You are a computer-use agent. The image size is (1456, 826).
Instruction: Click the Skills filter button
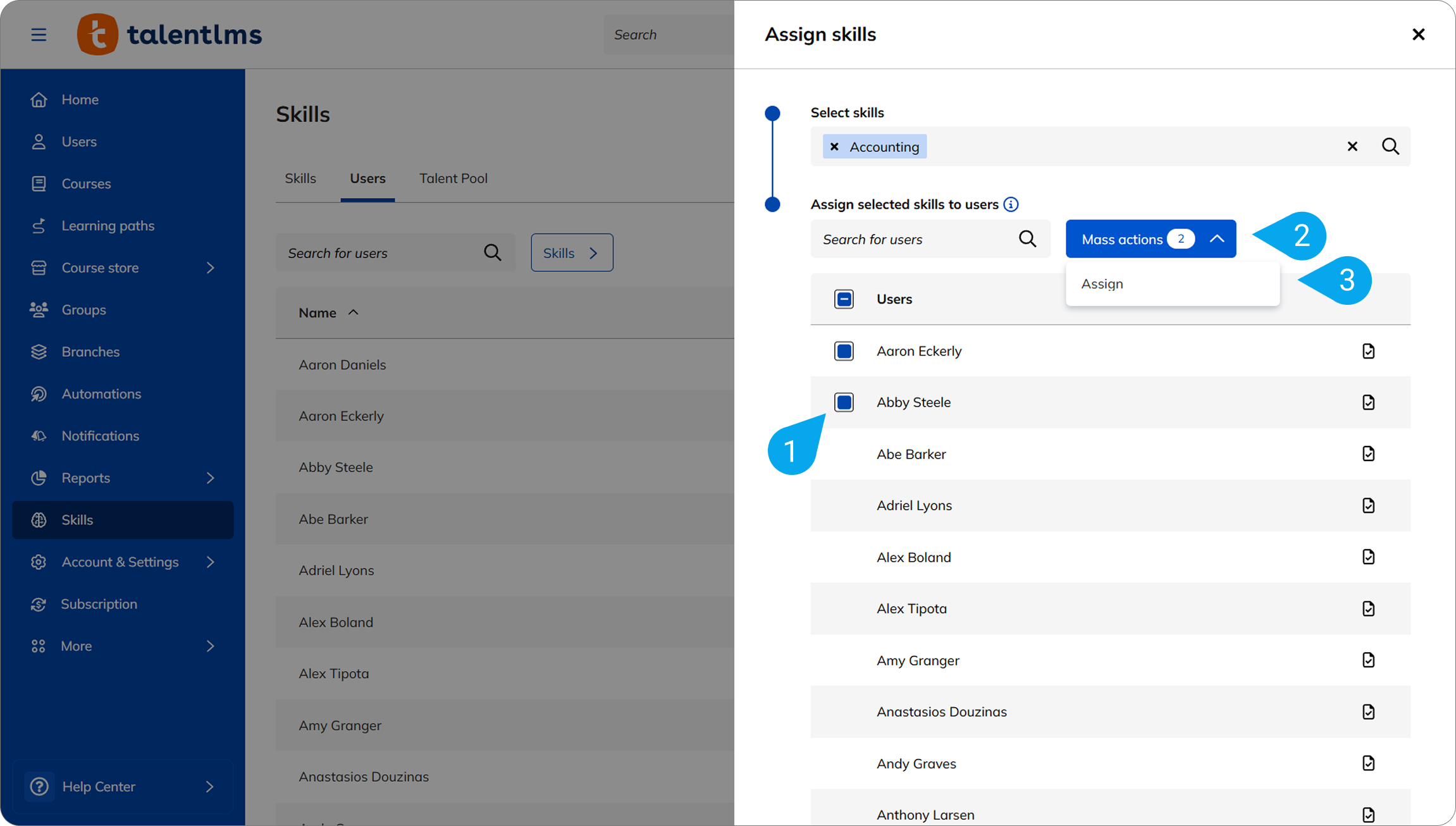571,253
